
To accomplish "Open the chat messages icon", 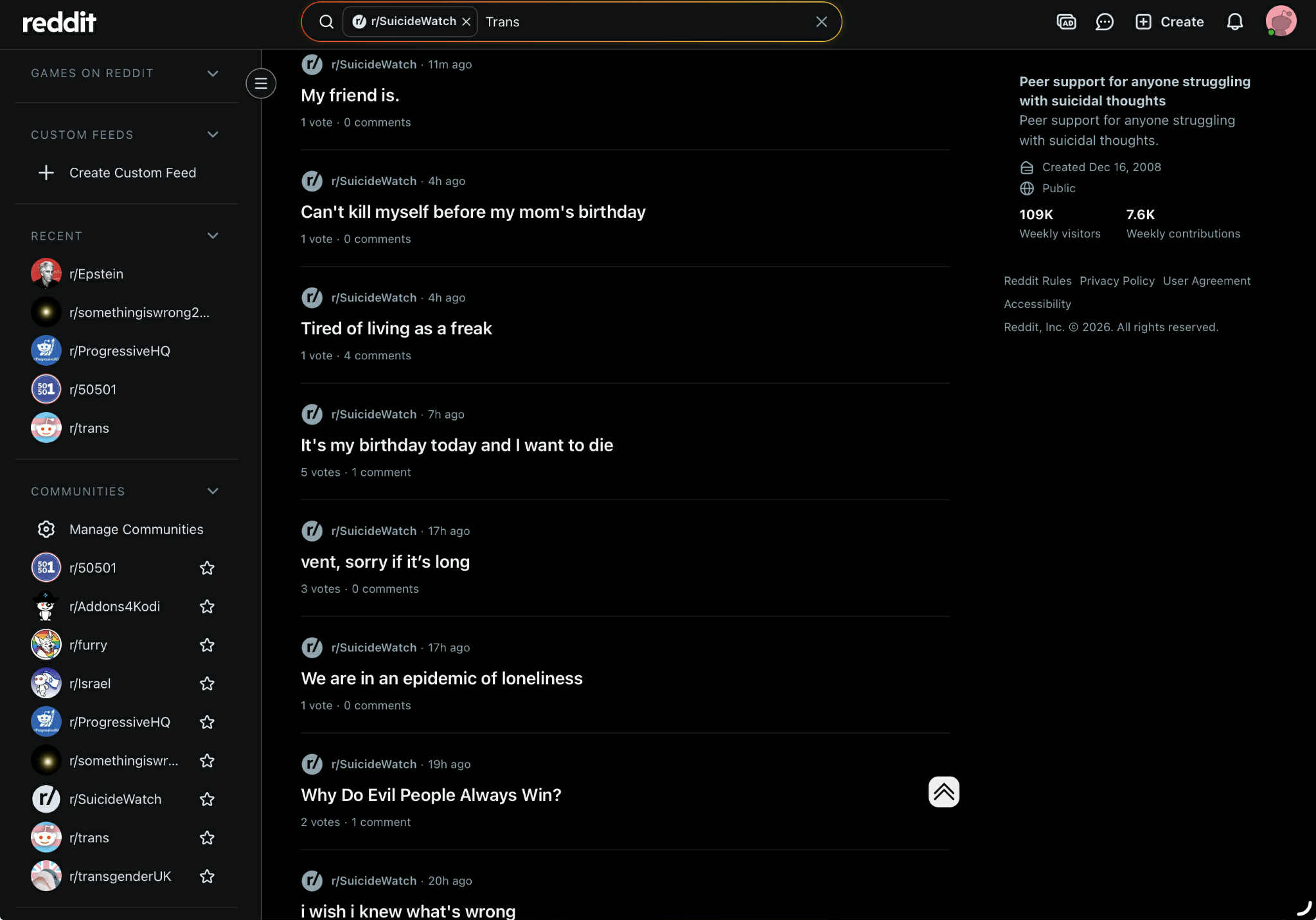I will click(x=1104, y=22).
